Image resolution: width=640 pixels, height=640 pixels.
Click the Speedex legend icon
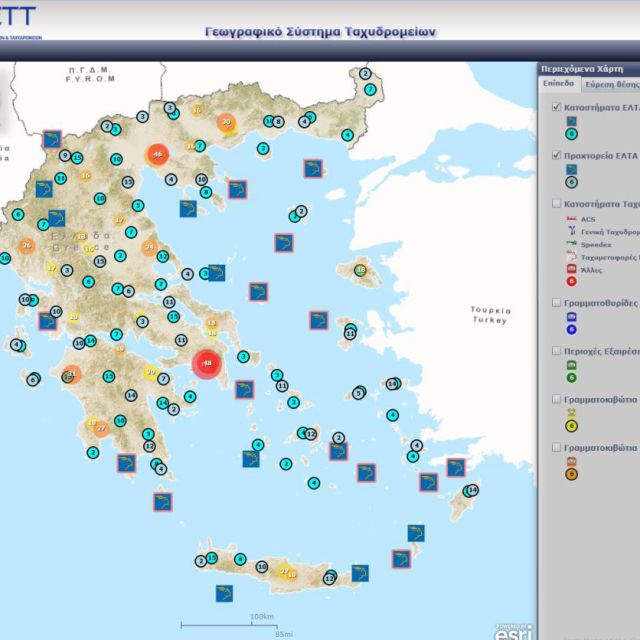coord(572,244)
